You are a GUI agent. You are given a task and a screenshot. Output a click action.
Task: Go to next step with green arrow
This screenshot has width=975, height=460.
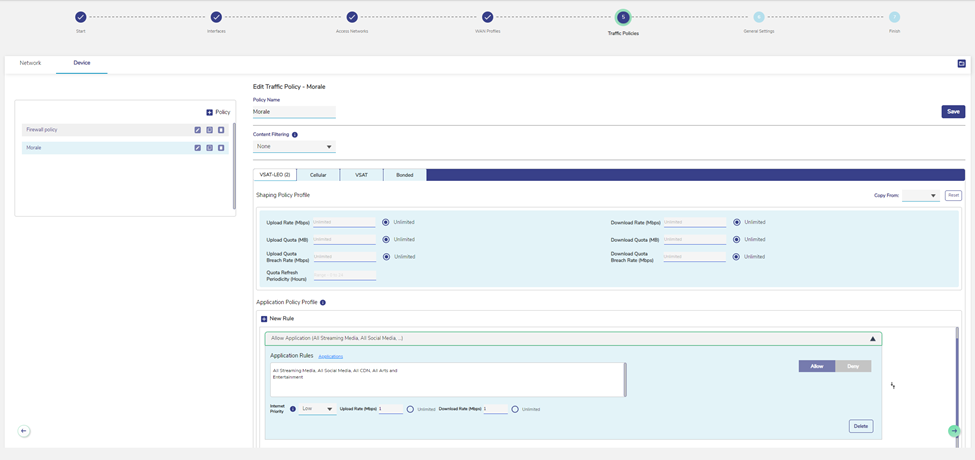pos(954,431)
